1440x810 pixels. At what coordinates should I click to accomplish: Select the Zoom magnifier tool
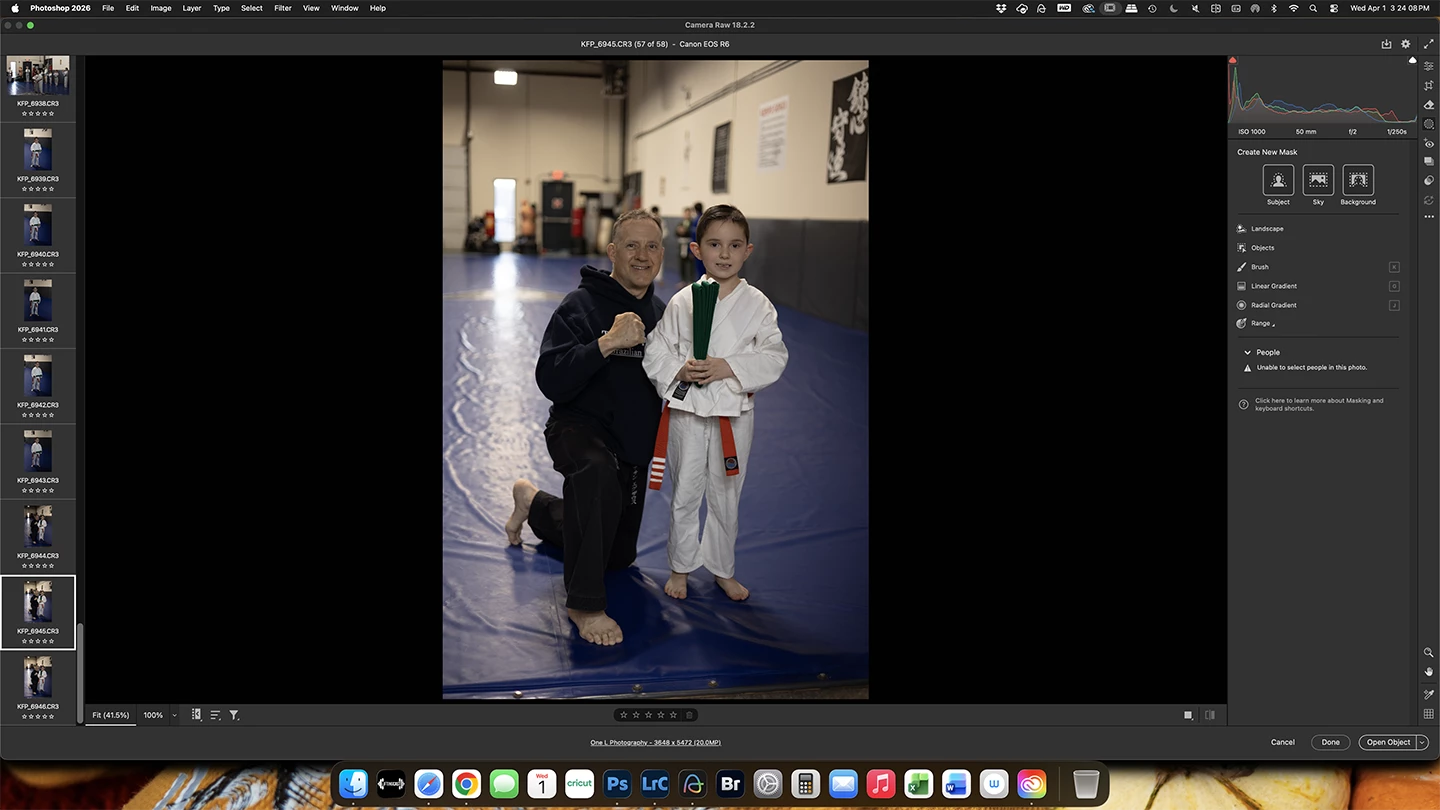[x=1428, y=652]
